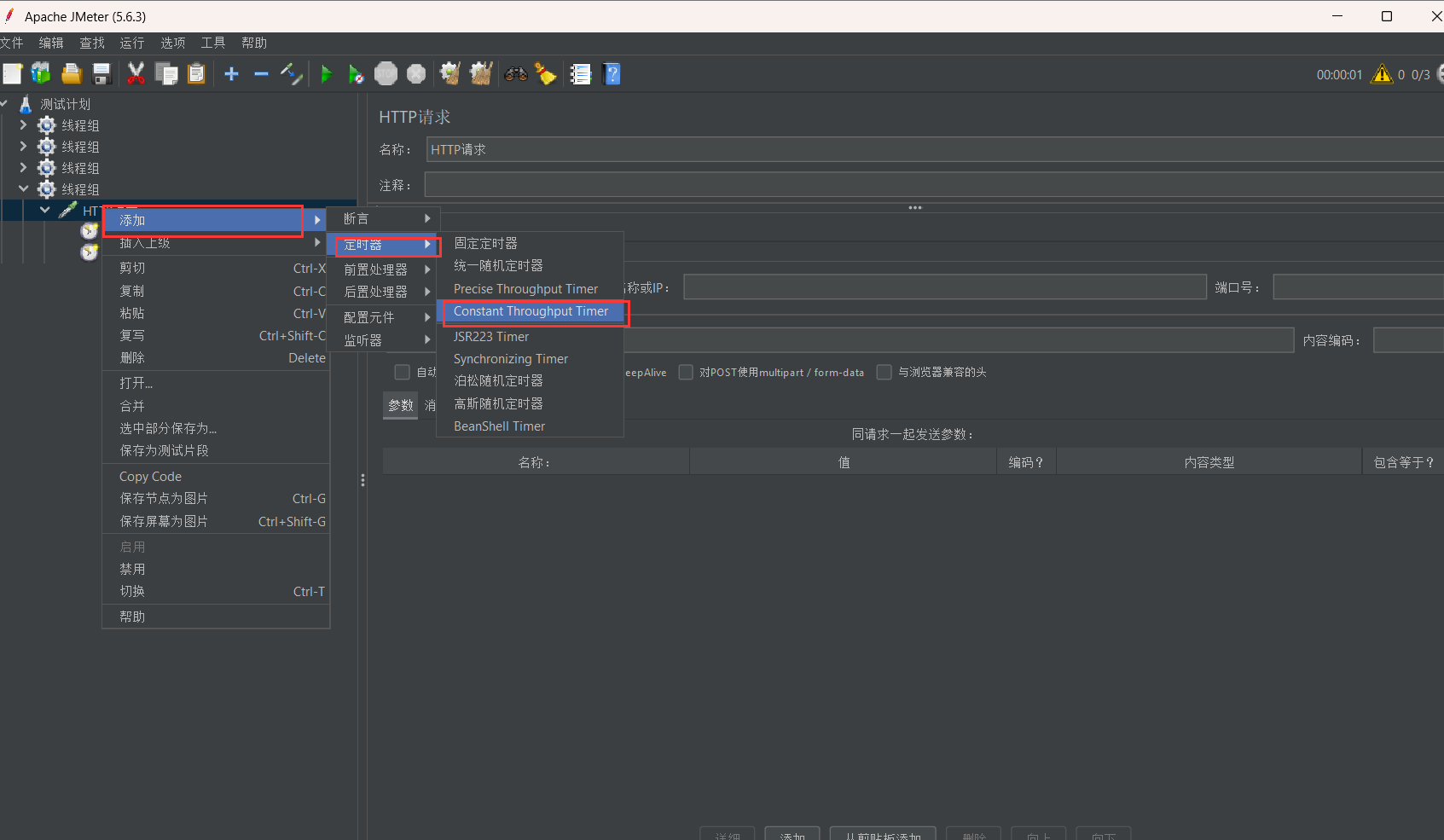This screenshot has height=840, width=1444.
Task: Click the Shutdown round X icon
Action: coord(416,74)
